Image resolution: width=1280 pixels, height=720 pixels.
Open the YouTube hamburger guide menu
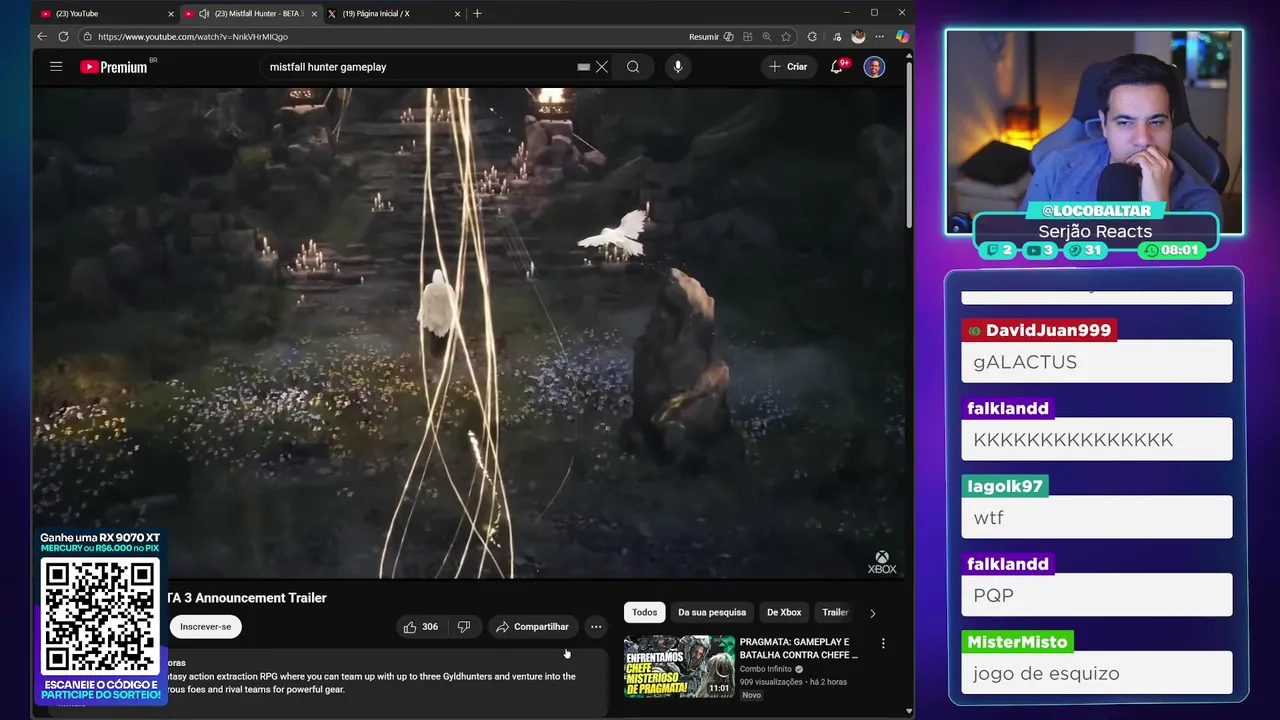[56, 67]
